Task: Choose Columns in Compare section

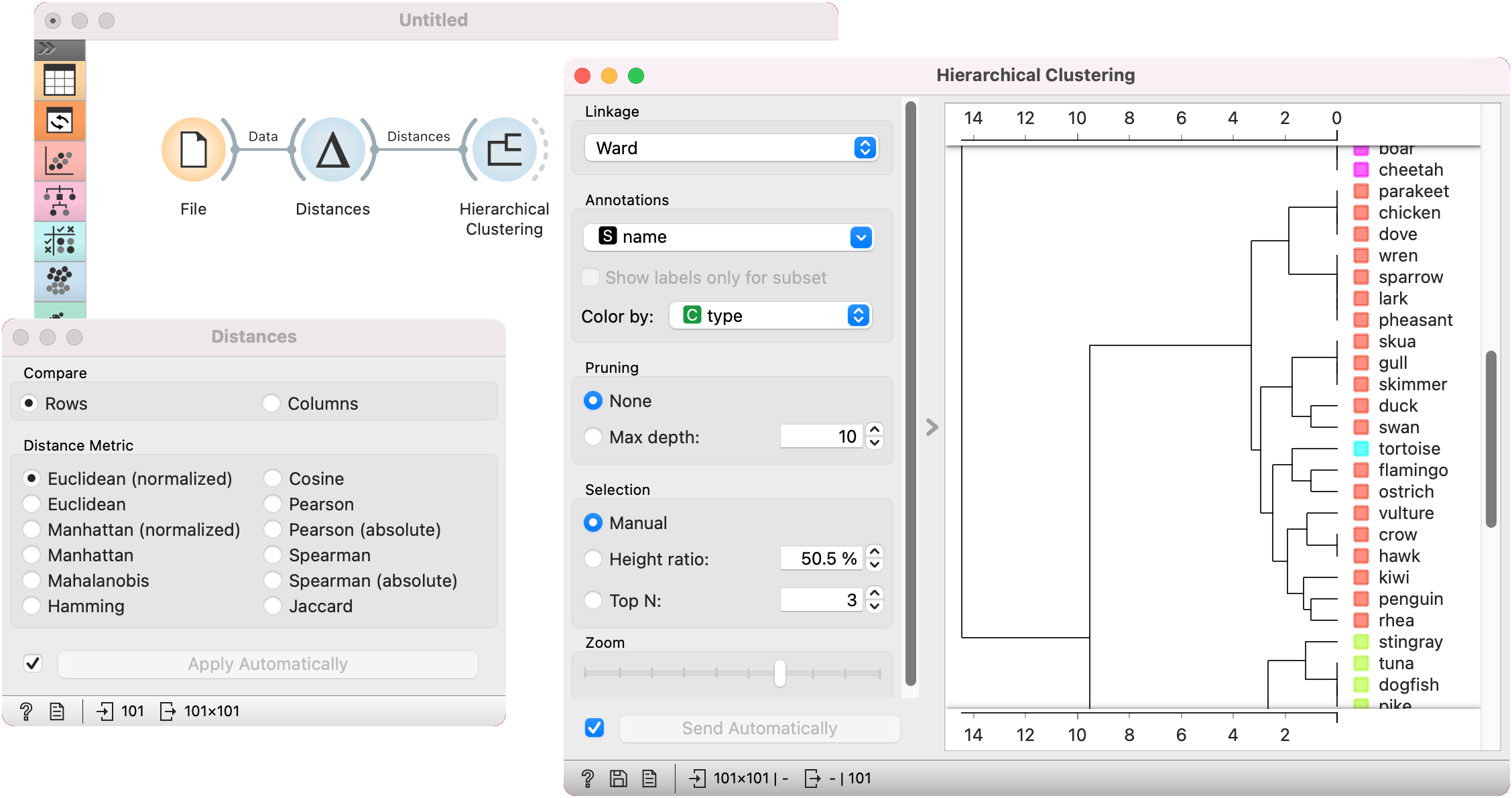Action: click(271, 404)
